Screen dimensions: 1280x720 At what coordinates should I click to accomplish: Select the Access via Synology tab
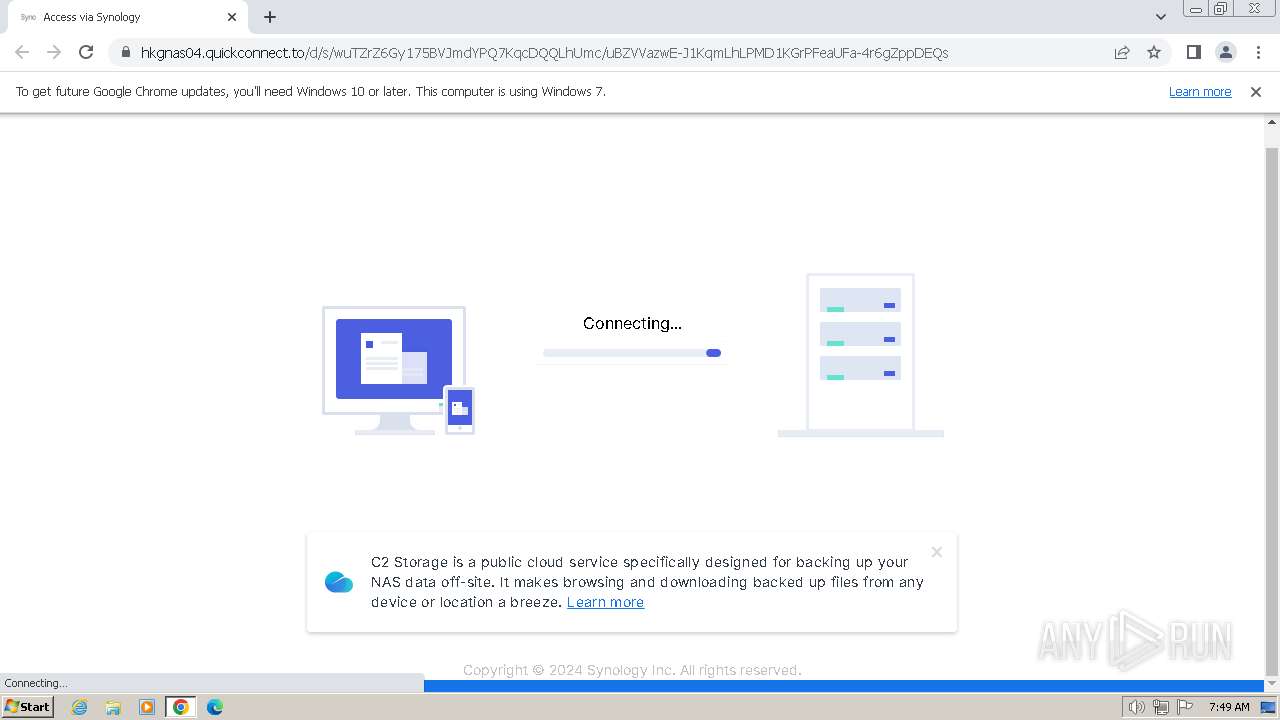click(x=127, y=17)
